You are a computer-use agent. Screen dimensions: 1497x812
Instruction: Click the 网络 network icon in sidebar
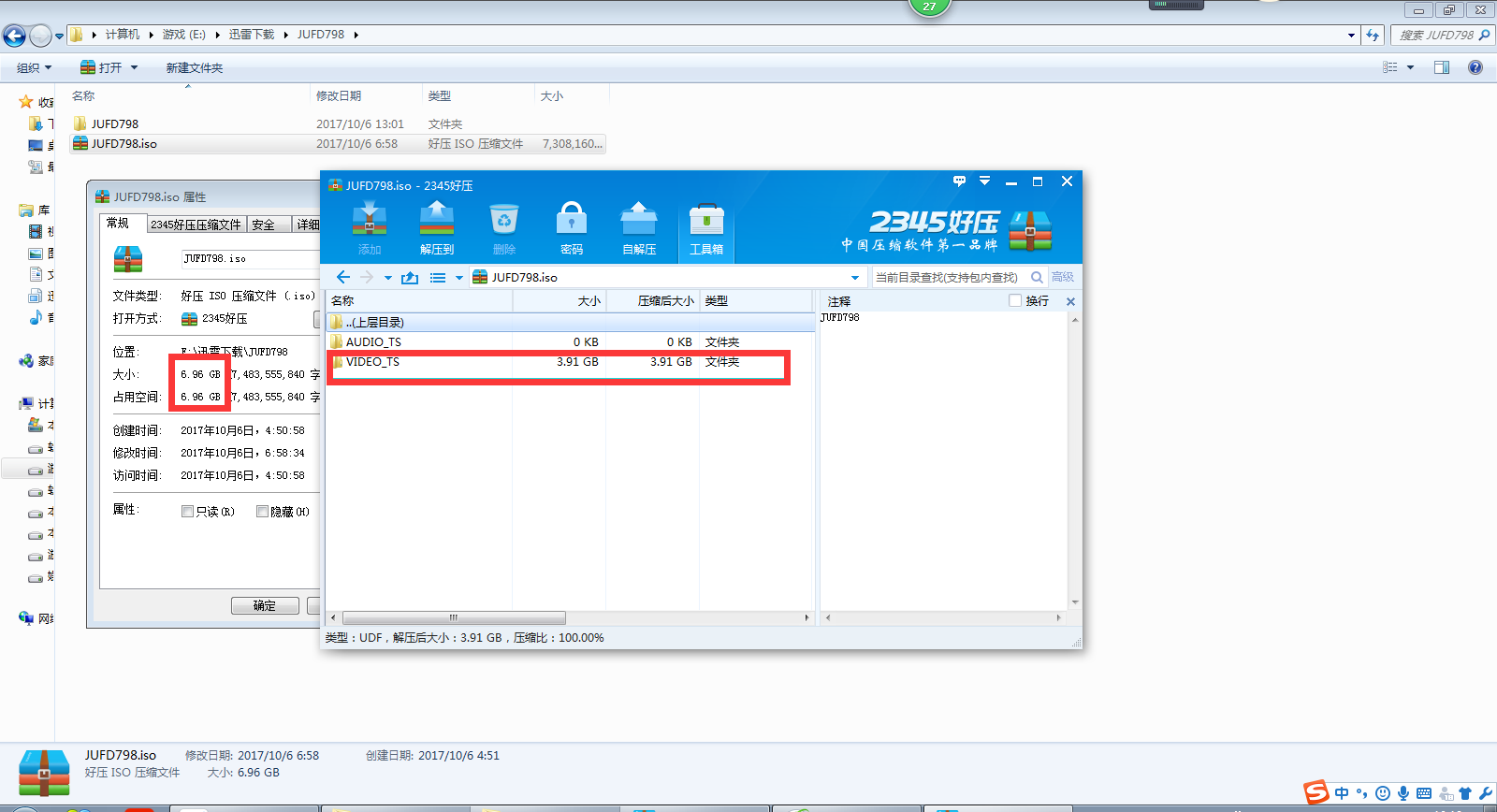[x=26, y=618]
